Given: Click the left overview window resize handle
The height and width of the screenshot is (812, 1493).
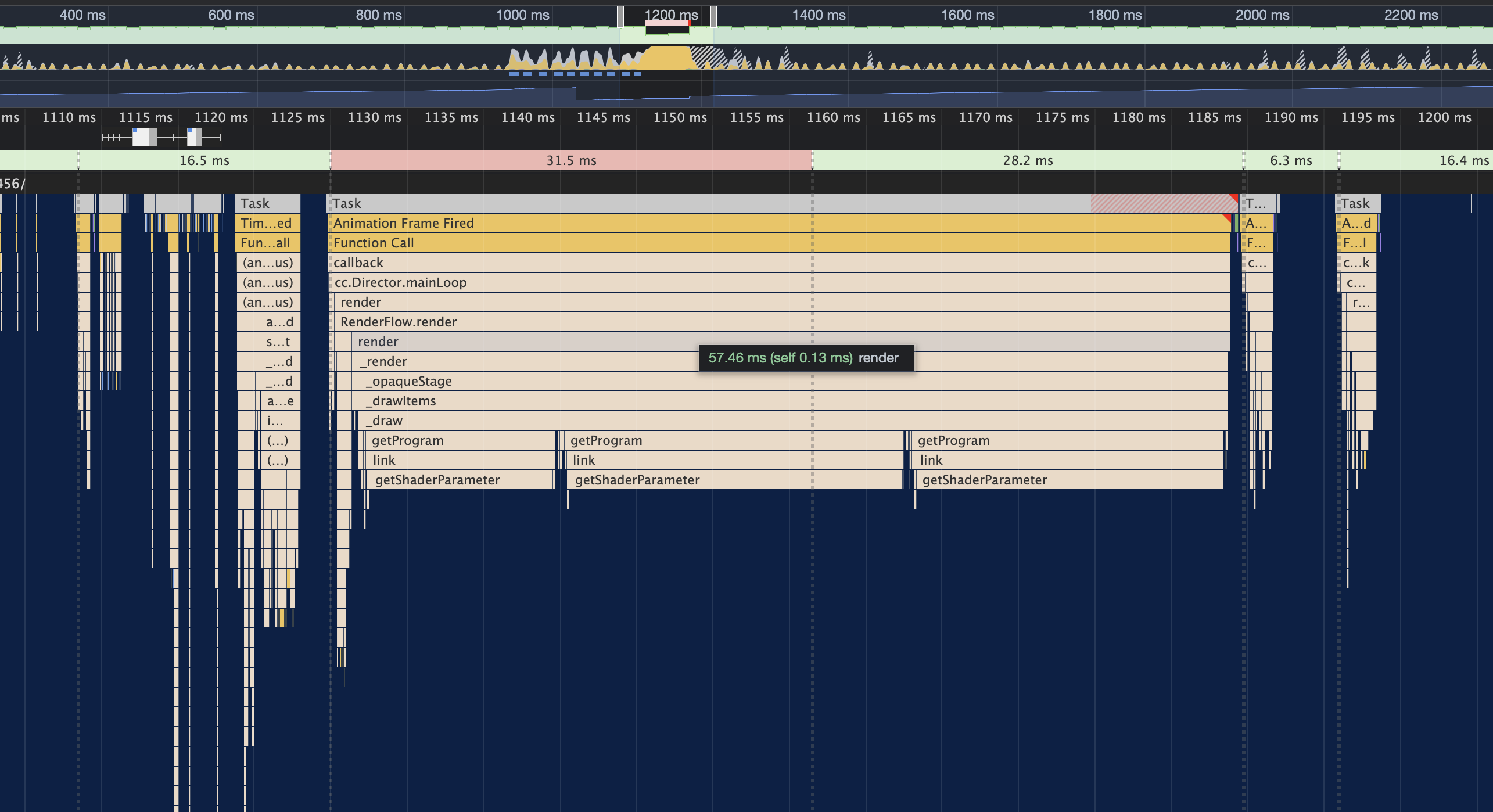Looking at the screenshot, I should 620,16.
